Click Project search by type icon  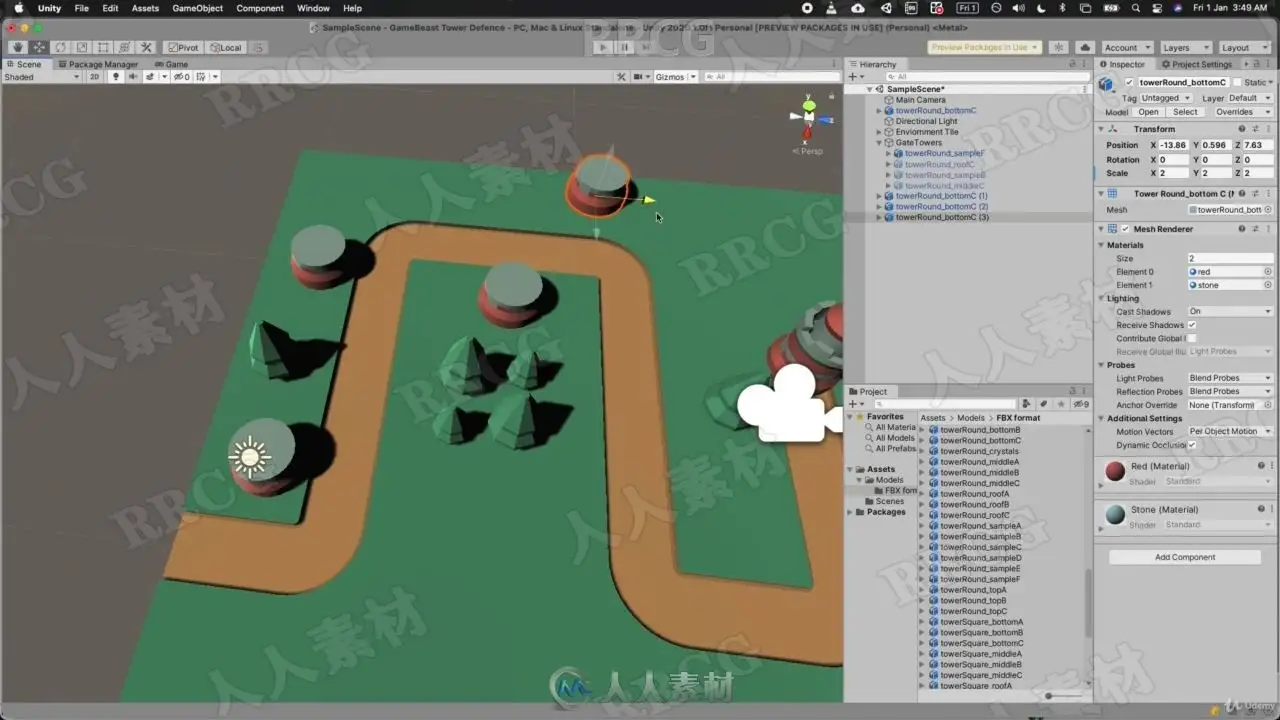[x=1026, y=404]
